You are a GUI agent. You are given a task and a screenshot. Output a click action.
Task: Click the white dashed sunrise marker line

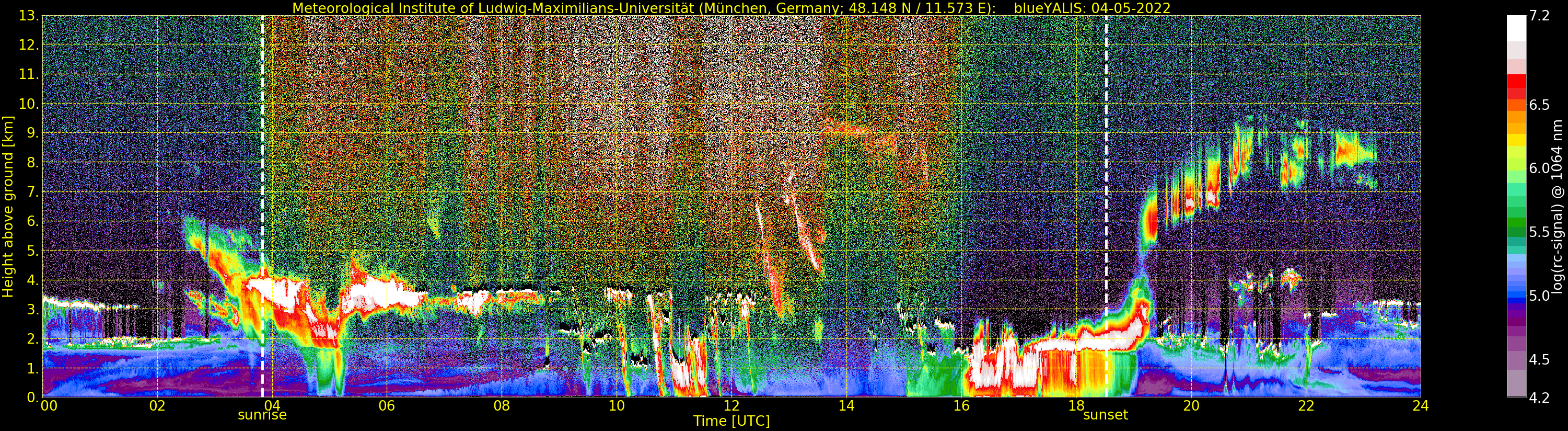click(262, 206)
